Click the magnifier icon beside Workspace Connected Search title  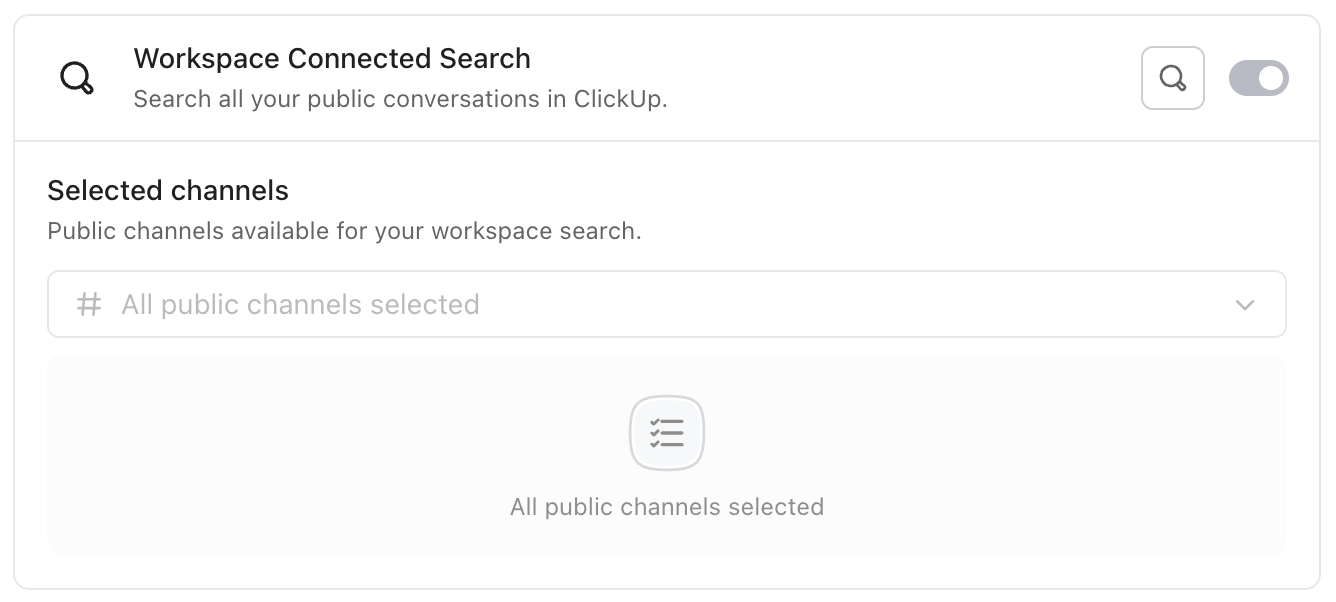coord(77,77)
